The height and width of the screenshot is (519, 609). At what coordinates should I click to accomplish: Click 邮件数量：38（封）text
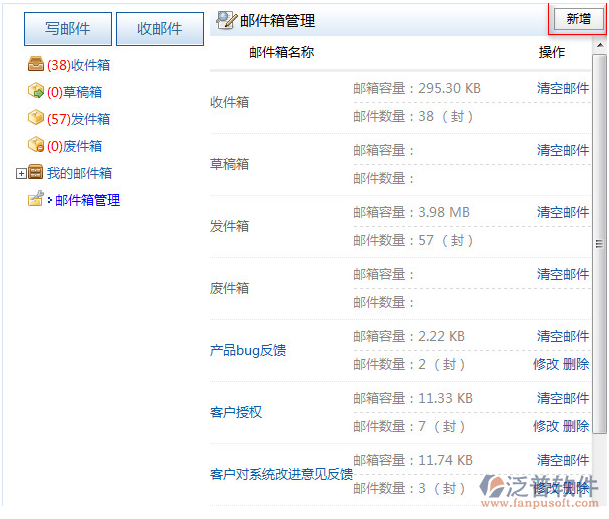[413, 117]
